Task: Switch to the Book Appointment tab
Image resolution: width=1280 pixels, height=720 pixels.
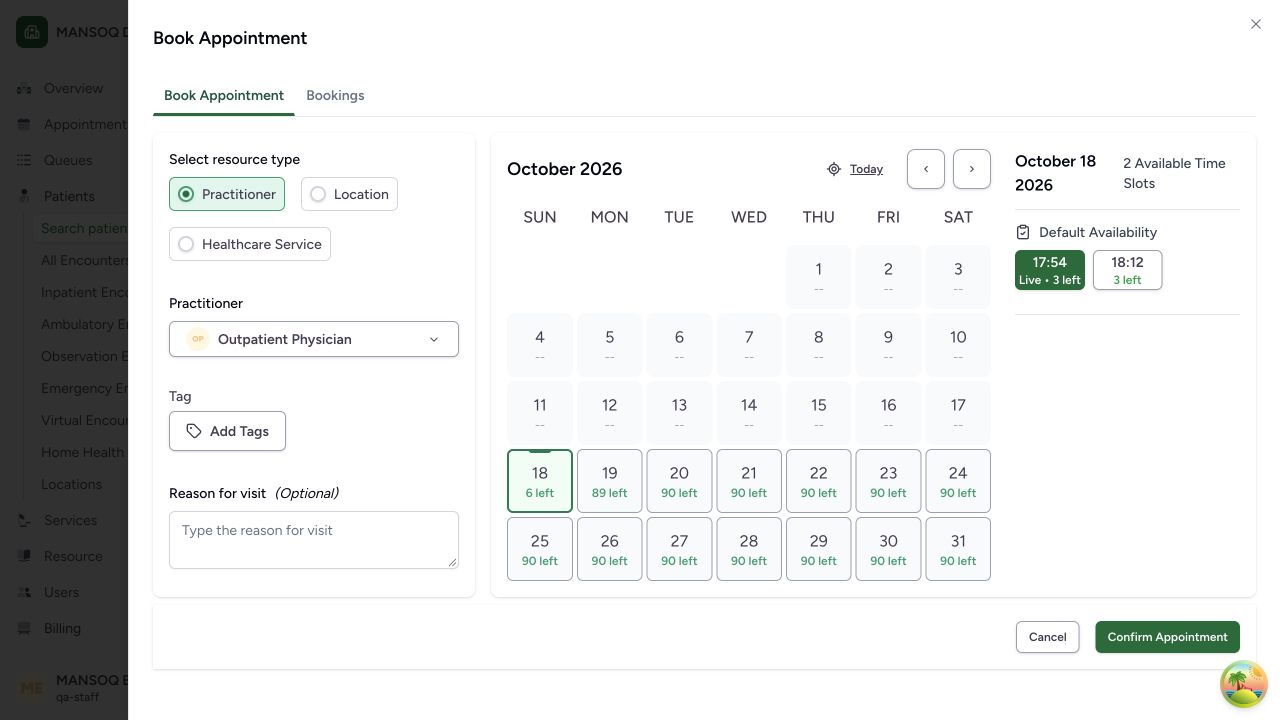Action: [x=224, y=96]
